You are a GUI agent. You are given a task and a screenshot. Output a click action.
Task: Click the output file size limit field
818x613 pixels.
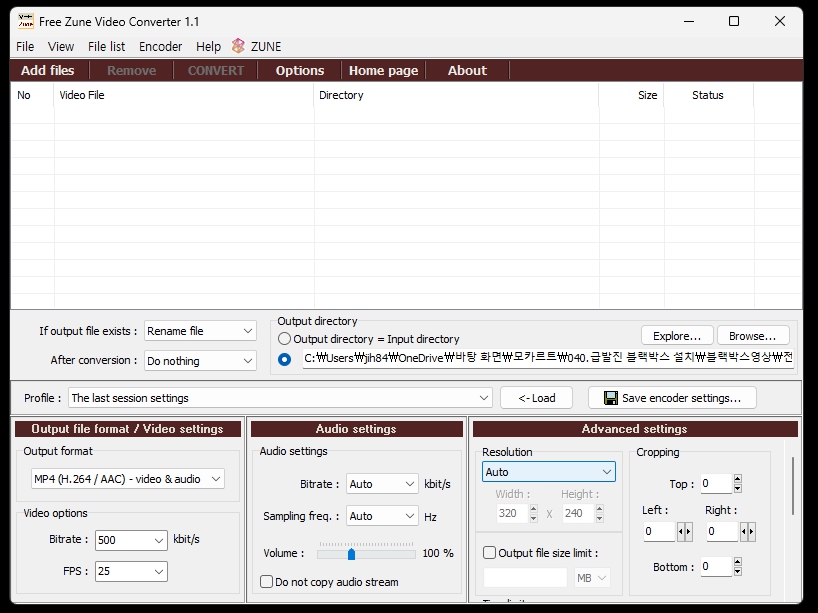coord(525,578)
